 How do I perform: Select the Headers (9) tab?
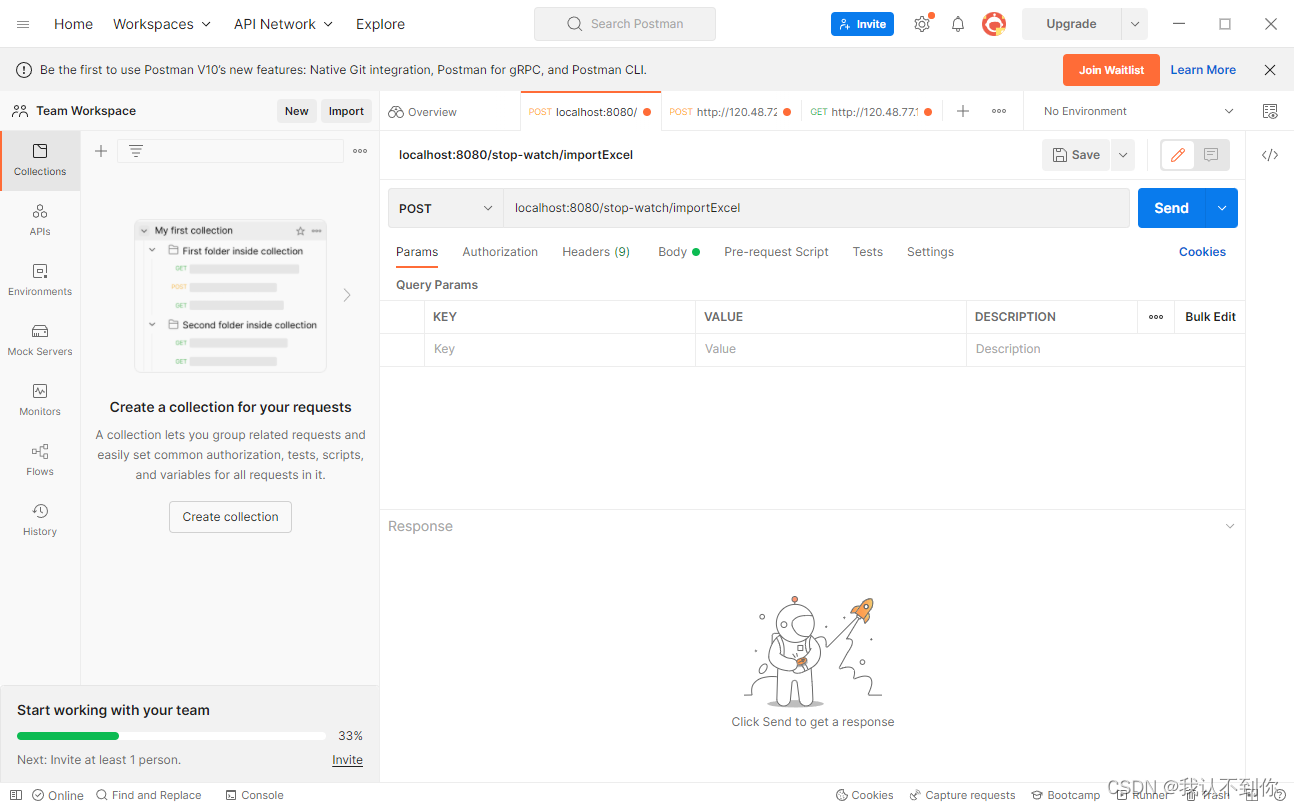point(596,252)
